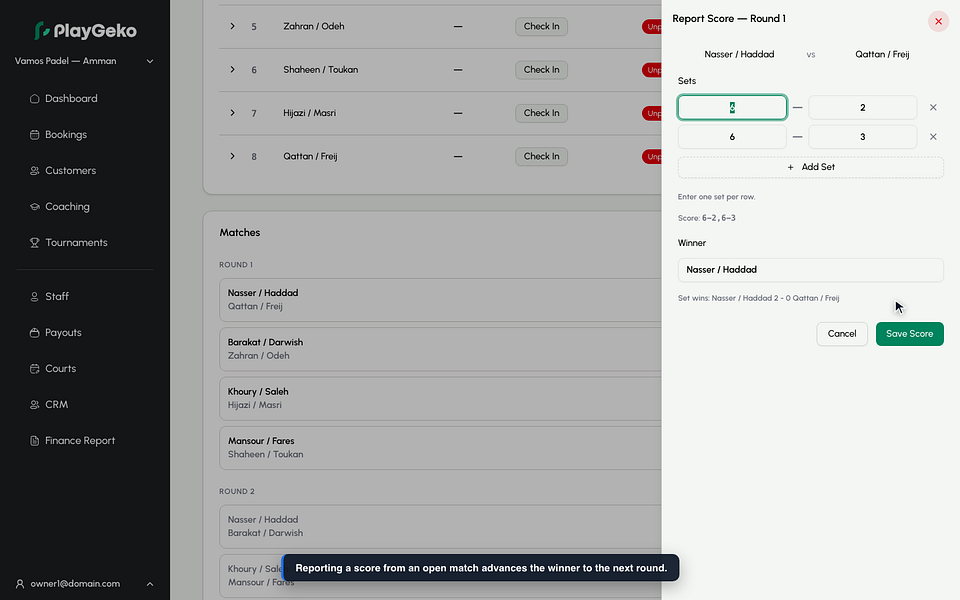960x600 pixels.
Task: Close the Report Score panel
Action: pyautogui.click(x=938, y=21)
